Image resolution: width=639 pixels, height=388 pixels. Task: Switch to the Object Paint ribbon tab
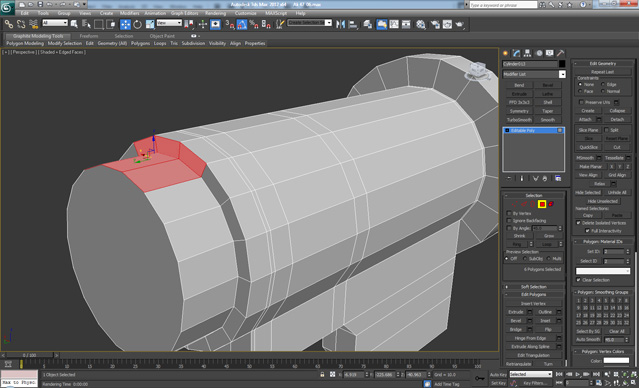pyautogui.click(x=162, y=36)
